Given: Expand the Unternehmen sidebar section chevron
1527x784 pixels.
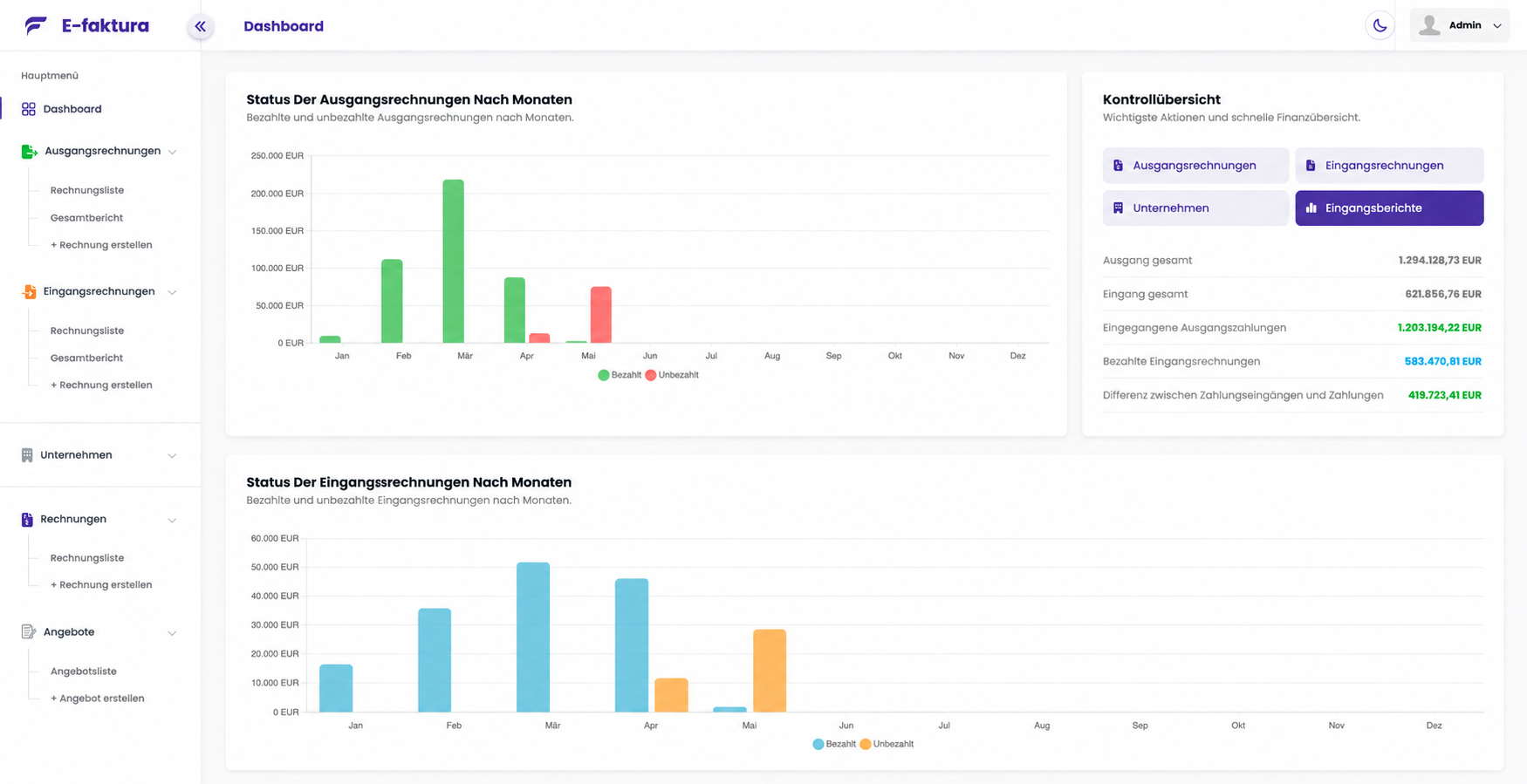Looking at the screenshot, I should point(172,456).
